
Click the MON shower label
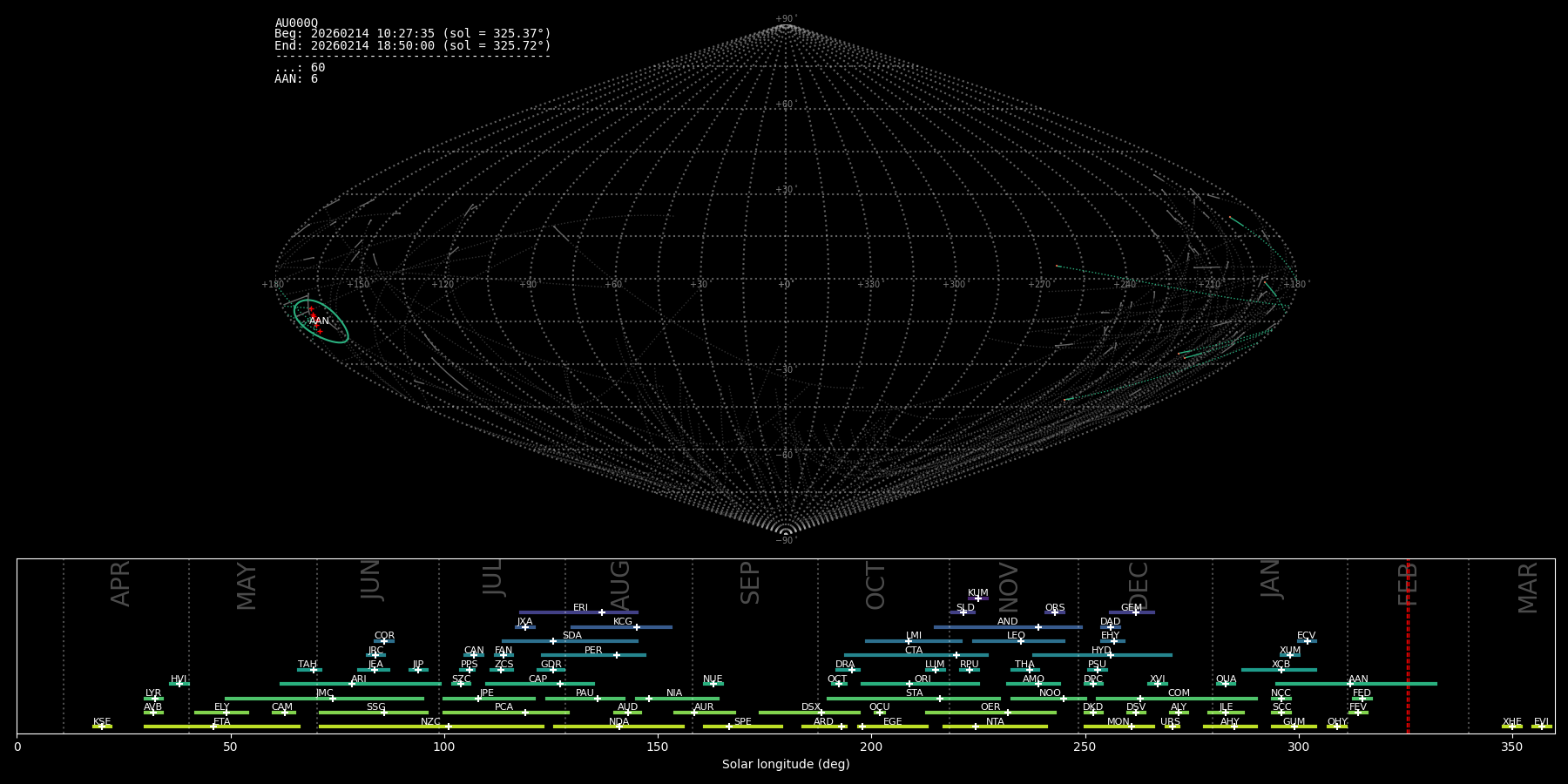(x=1119, y=722)
